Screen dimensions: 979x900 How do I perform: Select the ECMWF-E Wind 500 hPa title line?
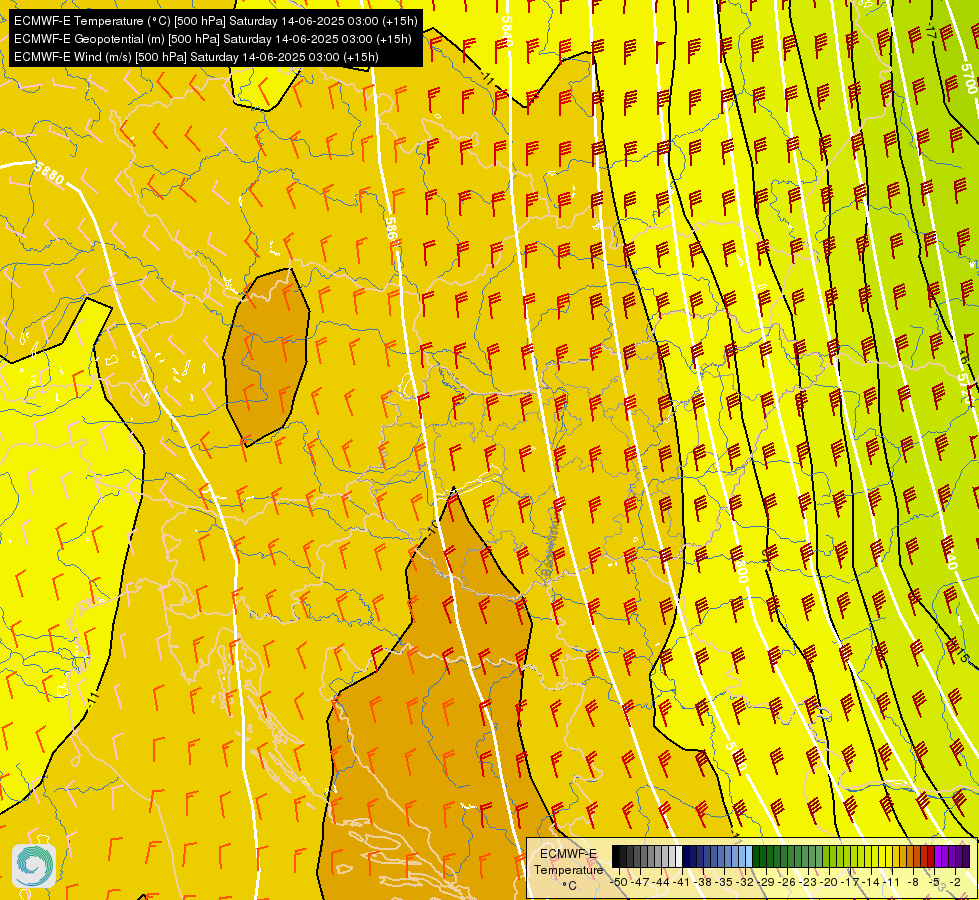(196, 57)
